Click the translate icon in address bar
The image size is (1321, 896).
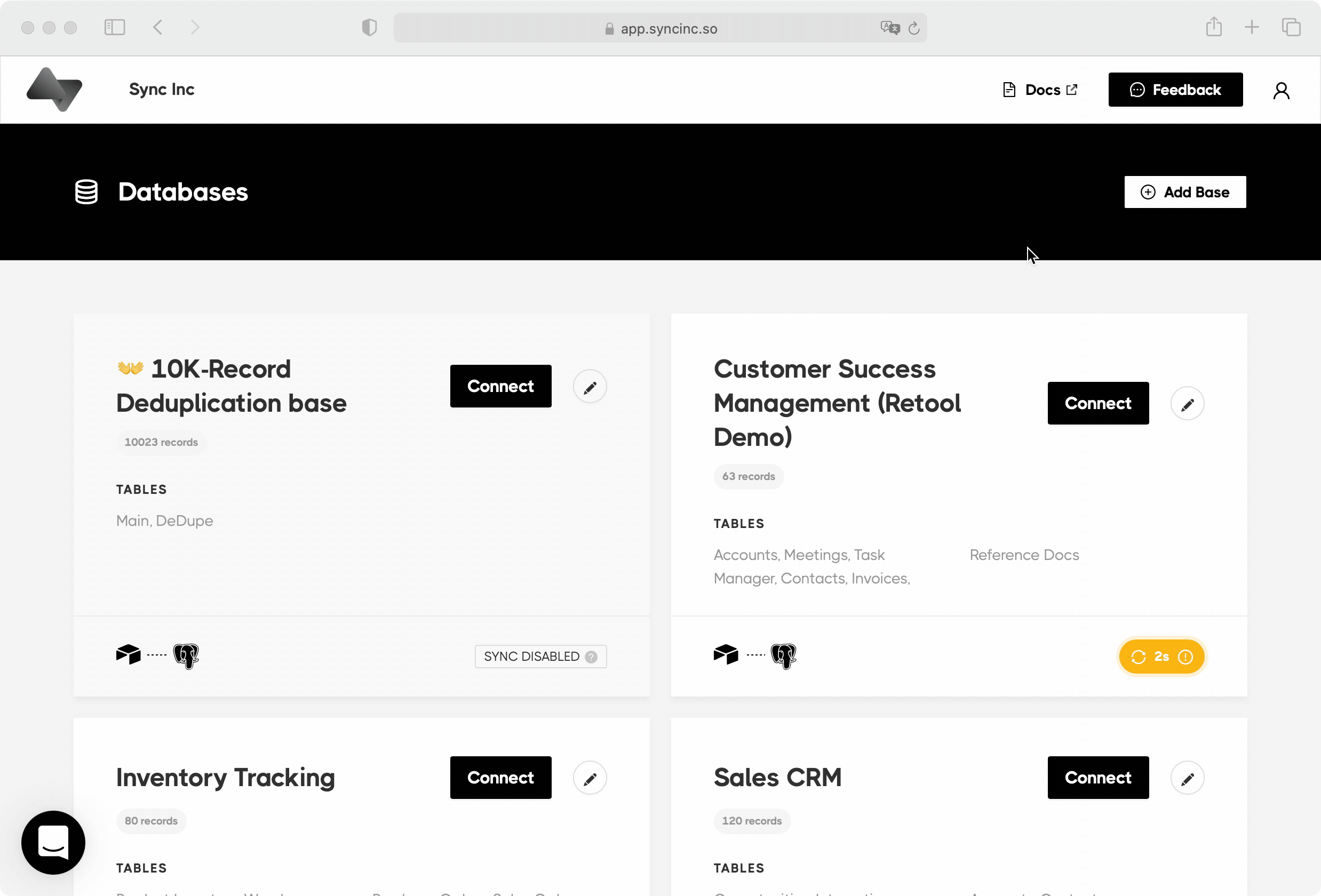(x=889, y=28)
